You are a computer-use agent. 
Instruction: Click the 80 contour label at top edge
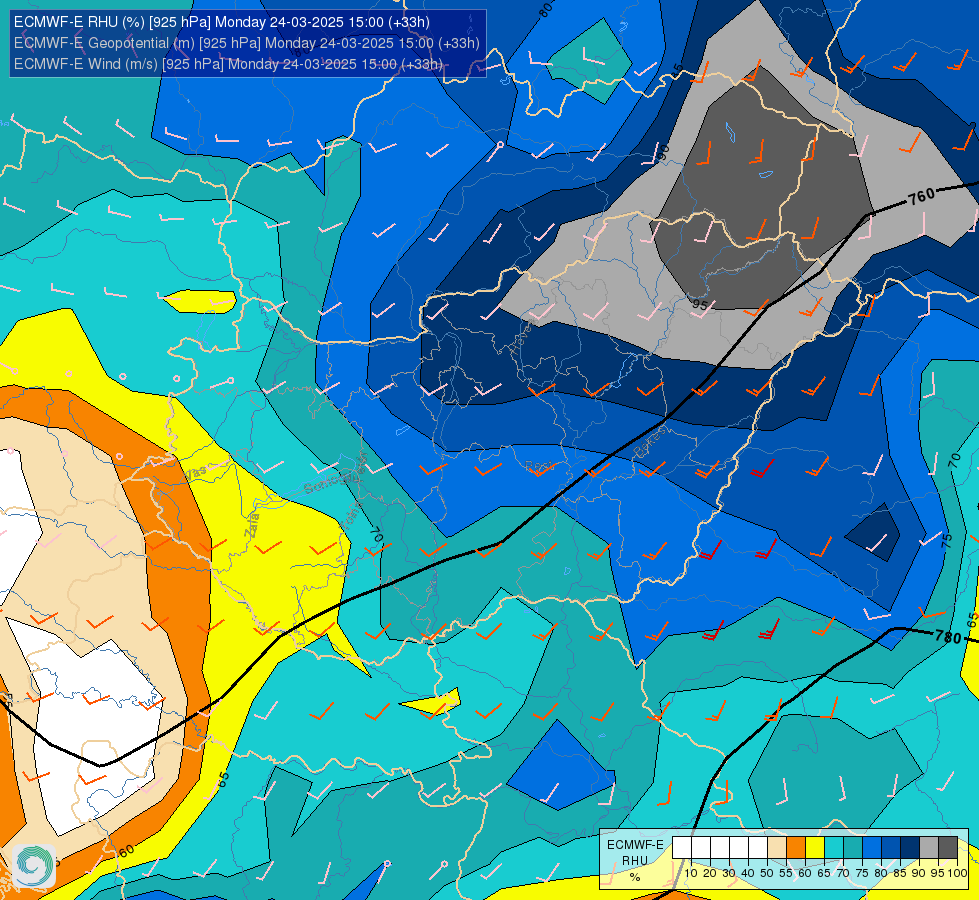546,9
